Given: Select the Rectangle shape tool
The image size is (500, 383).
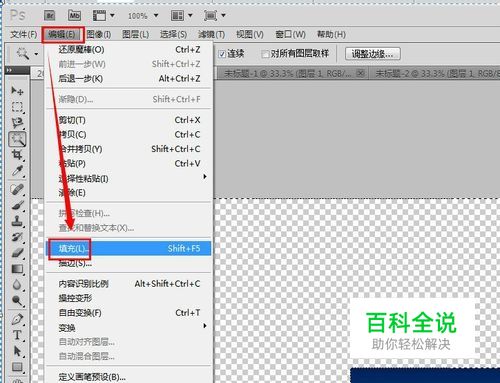Looking at the screenshot, I should tap(17, 367).
